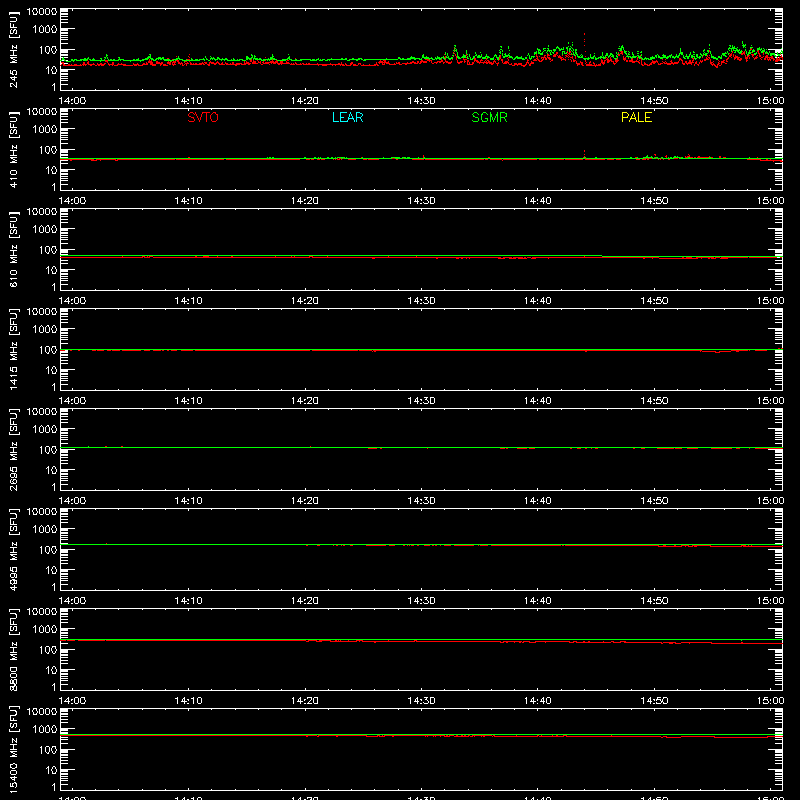
Task: Click the 1000 y-axis value of the 410 MHz plot
Action: click(45, 130)
